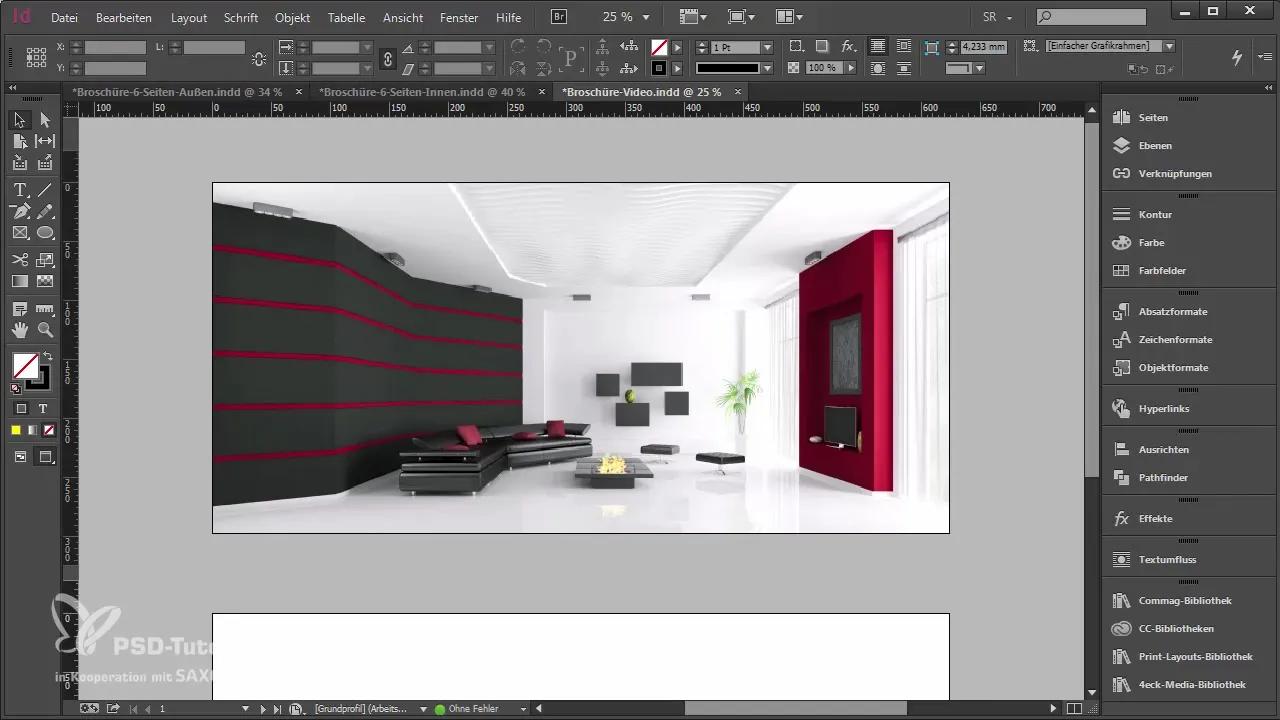This screenshot has width=1280, height=720.
Task: Rotate 90 degrees clockwise icon
Action: pos(518,47)
